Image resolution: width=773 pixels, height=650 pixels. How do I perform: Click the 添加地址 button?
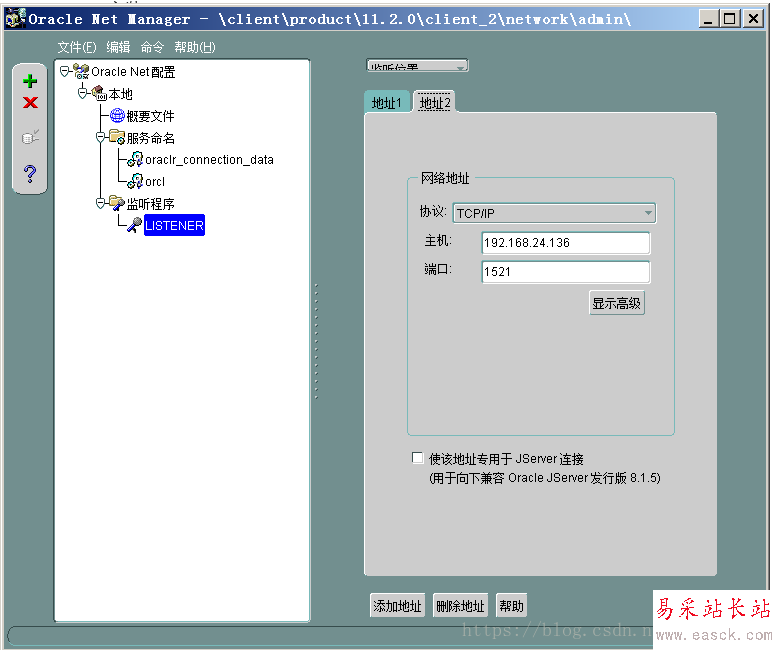[397, 606]
